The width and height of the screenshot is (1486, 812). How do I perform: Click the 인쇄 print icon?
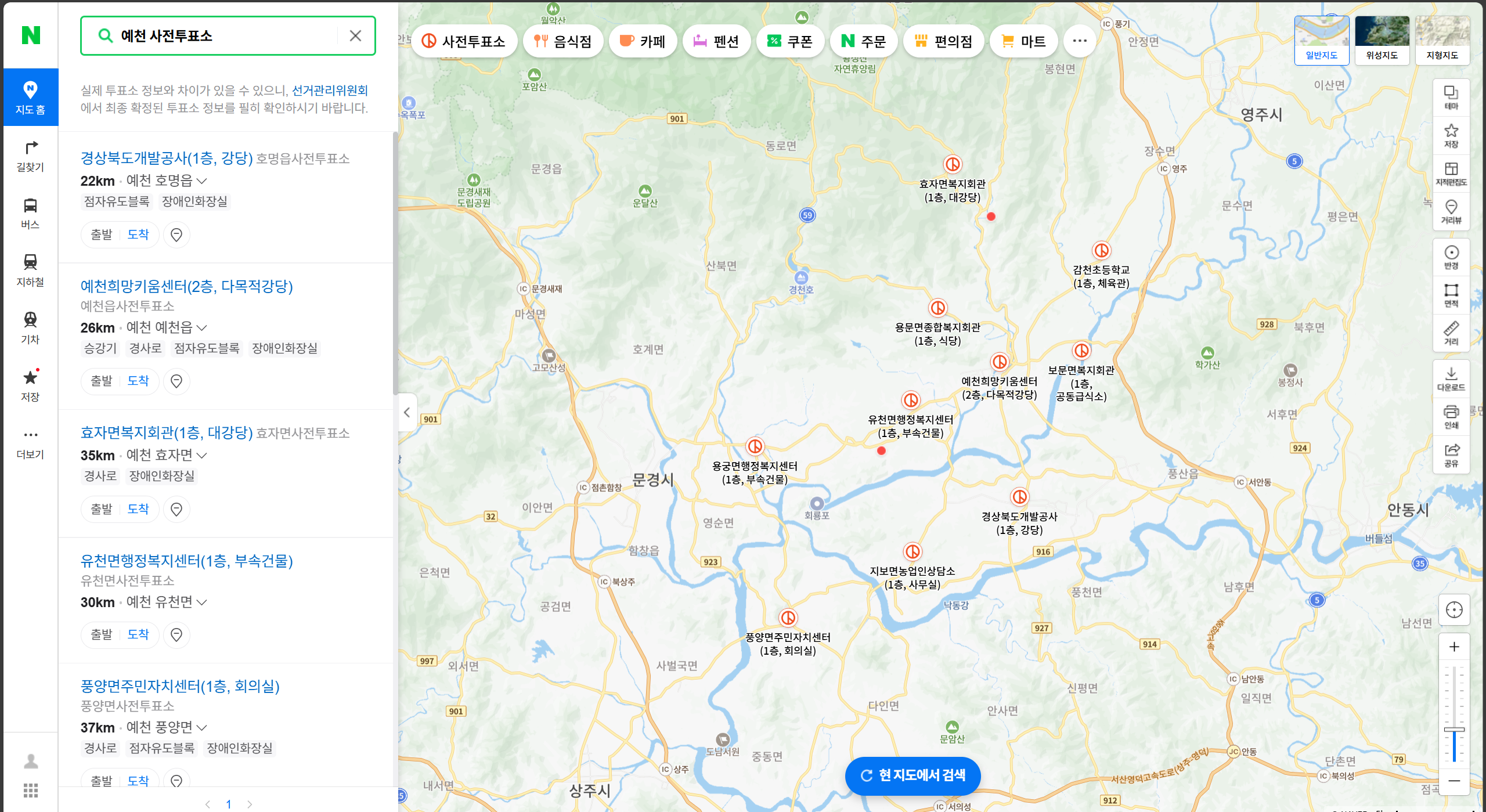click(1451, 416)
